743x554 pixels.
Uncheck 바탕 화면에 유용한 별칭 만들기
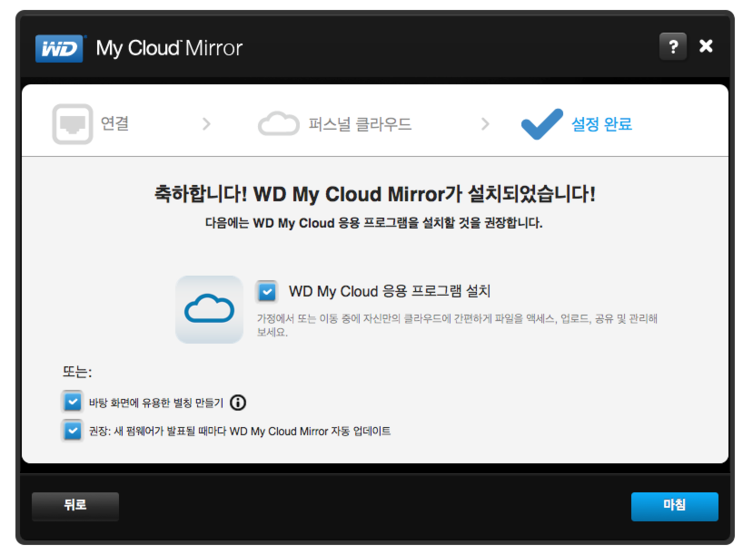72,402
